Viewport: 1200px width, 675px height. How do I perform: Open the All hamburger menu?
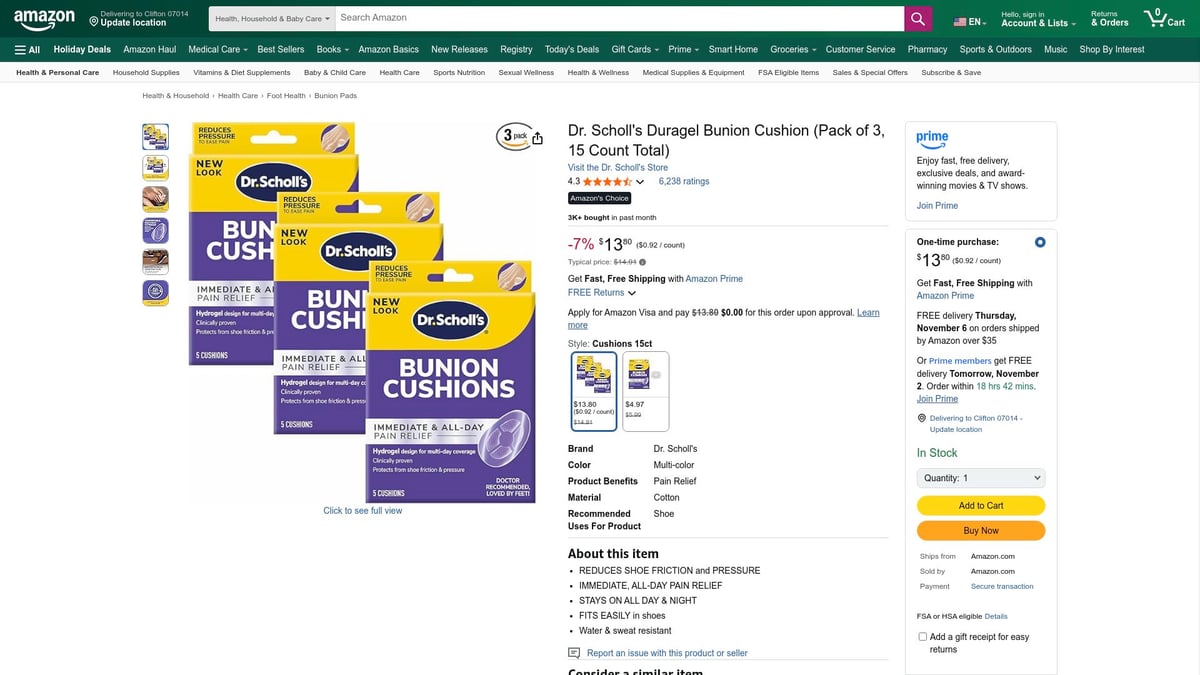pyautogui.click(x=26, y=49)
